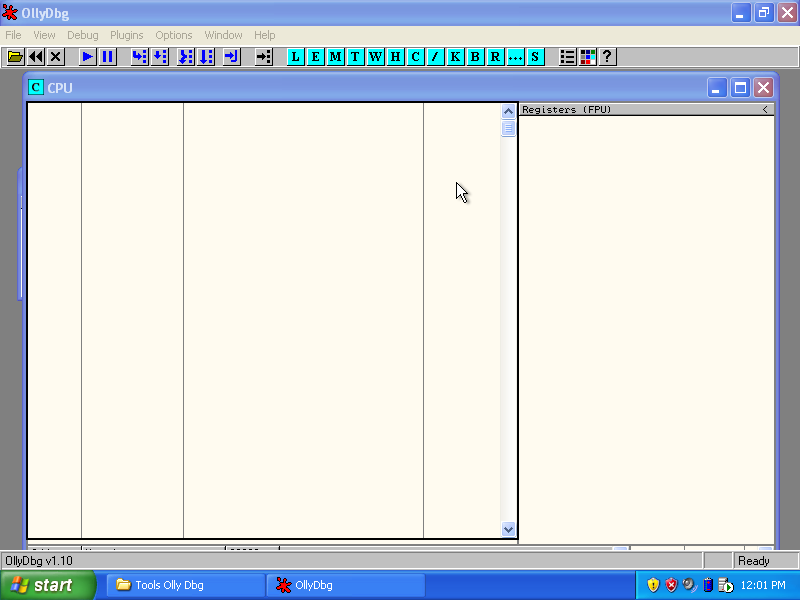The width and height of the screenshot is (800, 600).
Task: Show CPU window with C button
Action: point(415,57)
